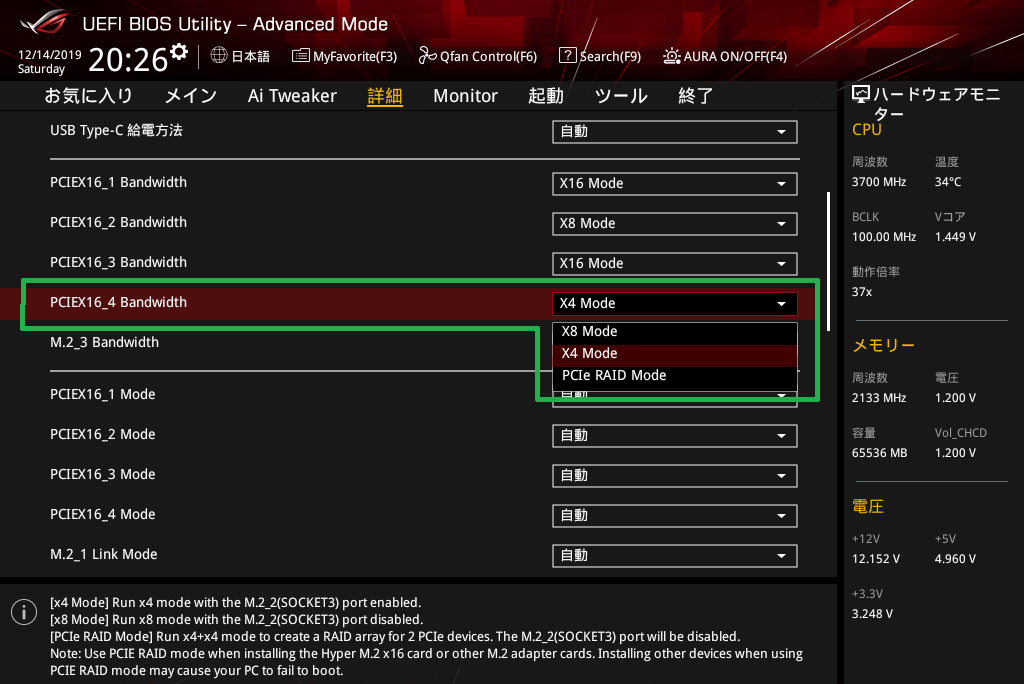Click the settings list scrollbar
Image resolution: width=1024 pixels, height=684 pixels.
828,261
